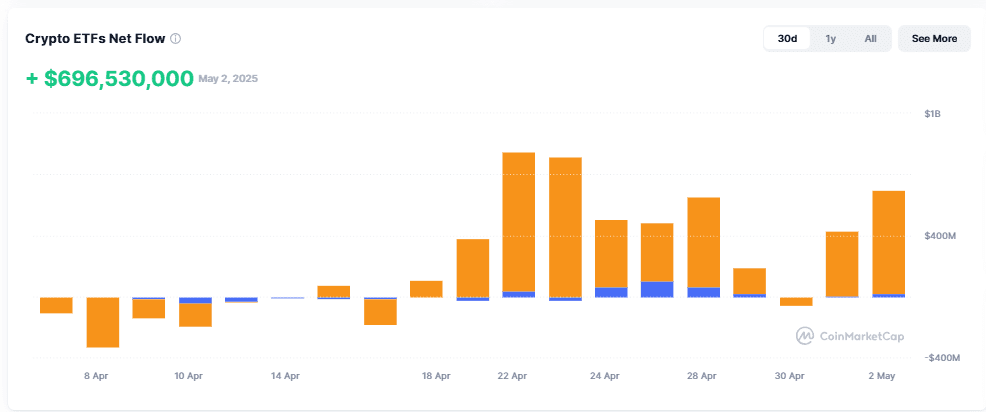986x412 pixels.
Task: Switch to the All time range
Action: (870, 38)
